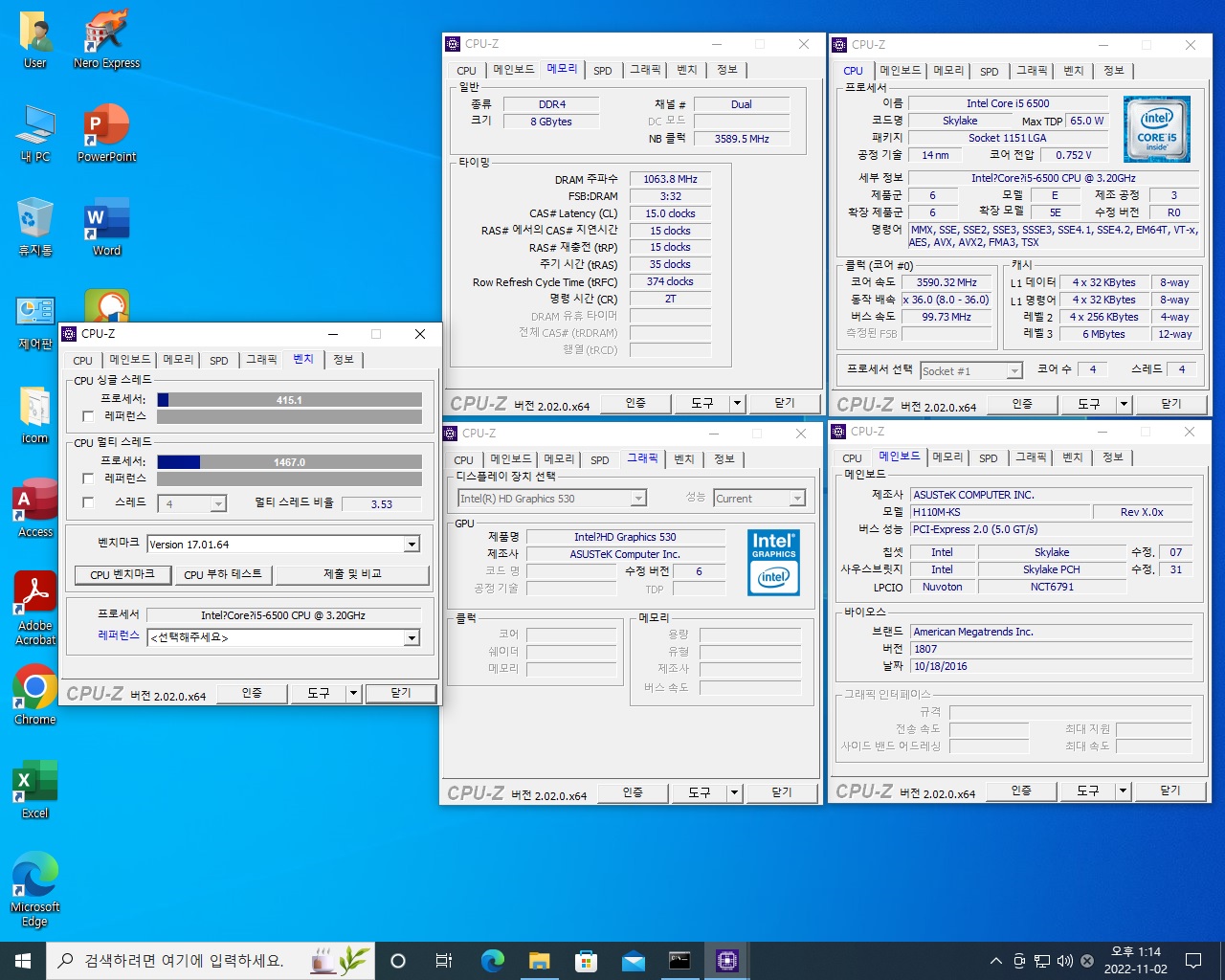Switch to SPD tab in memory window
This screenshot has height=980, width=1225.
pyautogui.click(x=602, y=71)
